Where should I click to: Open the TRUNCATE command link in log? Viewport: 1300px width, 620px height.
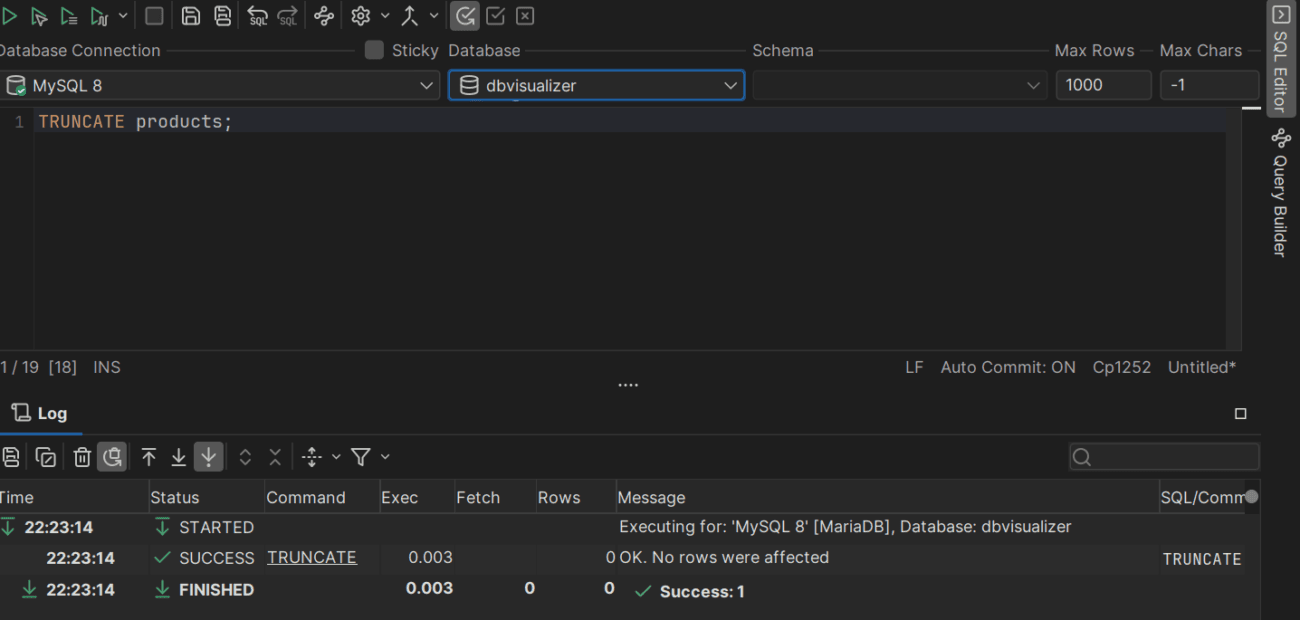point(311,557)
